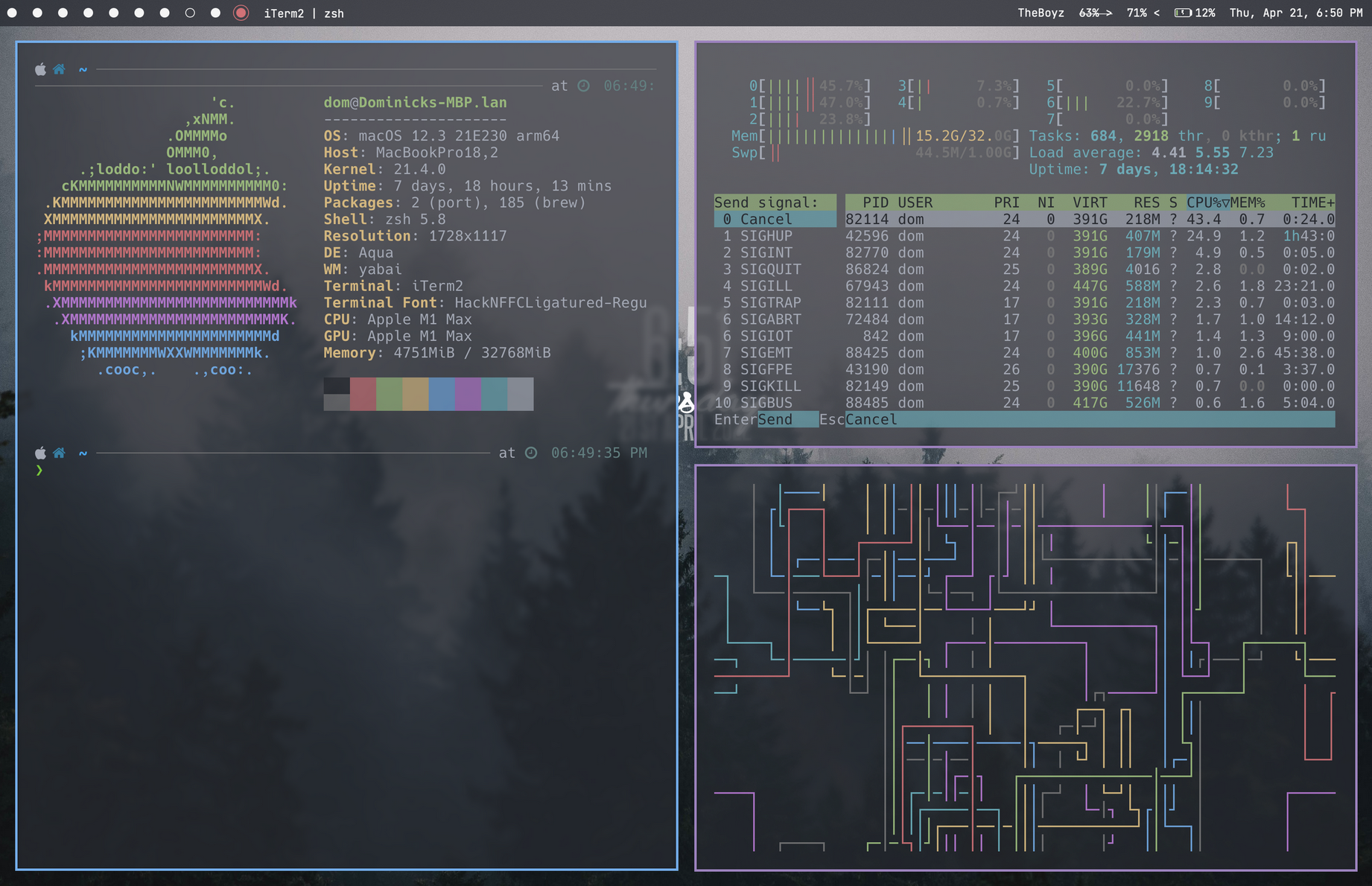Sort htop by the TIME+ column header
1372x886 pixels.
click(x=1313, y=203)
